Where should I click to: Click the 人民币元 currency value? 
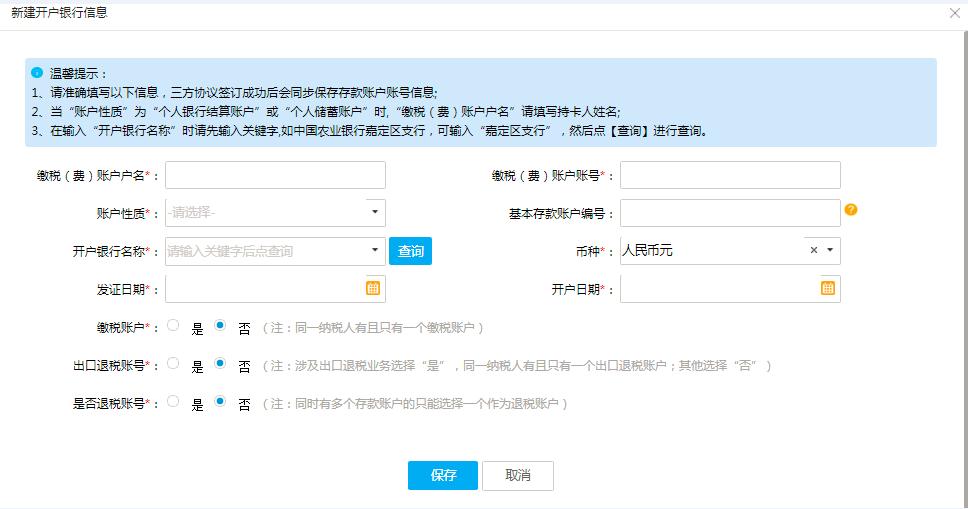(648, 250)
